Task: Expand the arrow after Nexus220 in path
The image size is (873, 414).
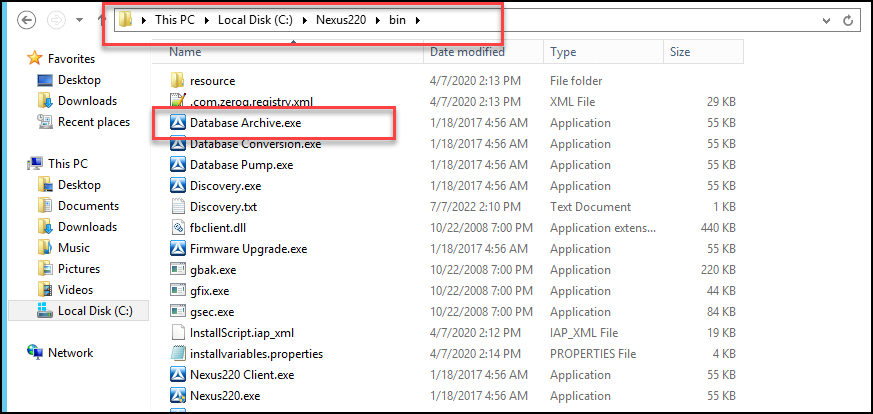Action: tap(379, 21)
